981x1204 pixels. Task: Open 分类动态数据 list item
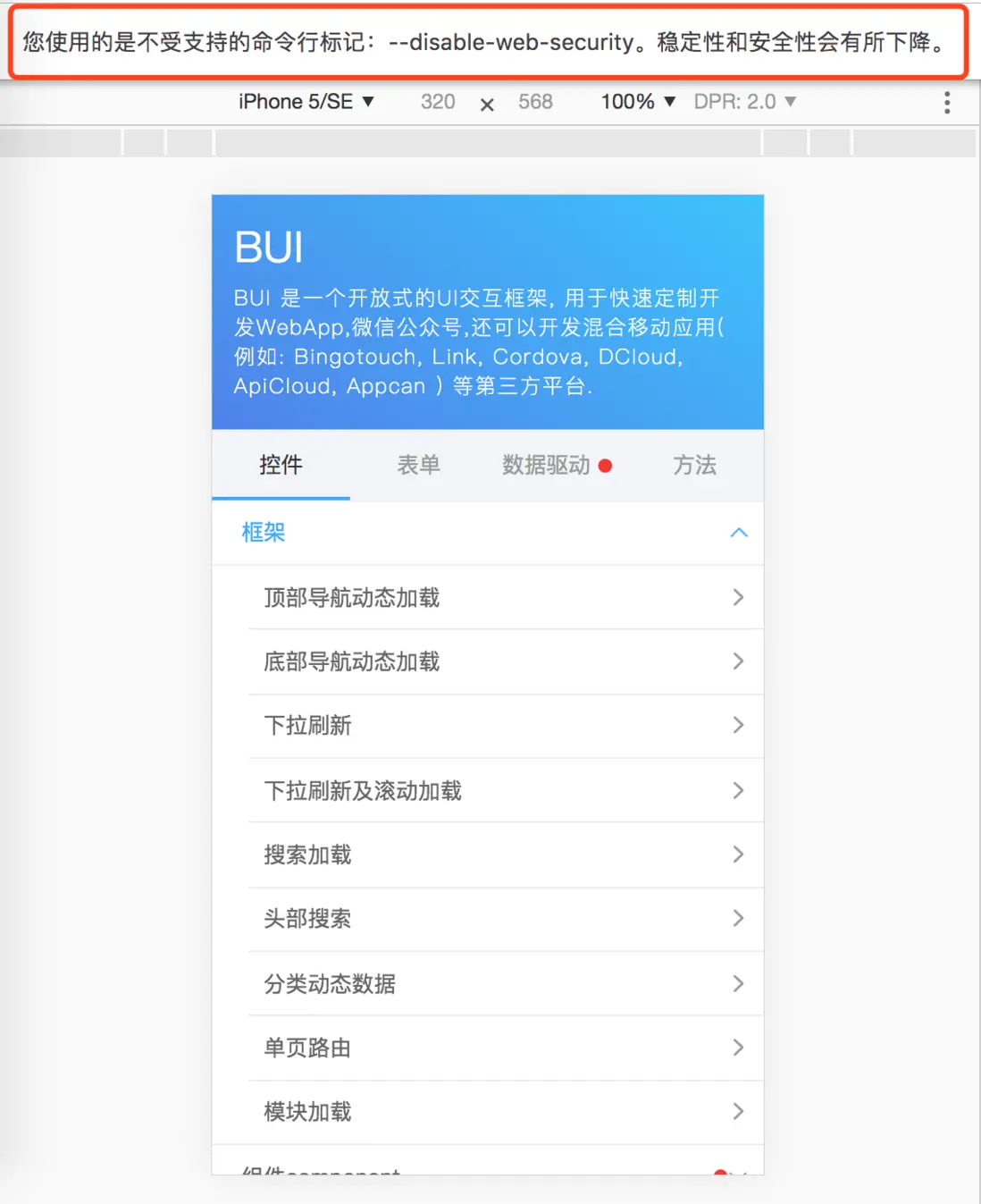point(506,983)
